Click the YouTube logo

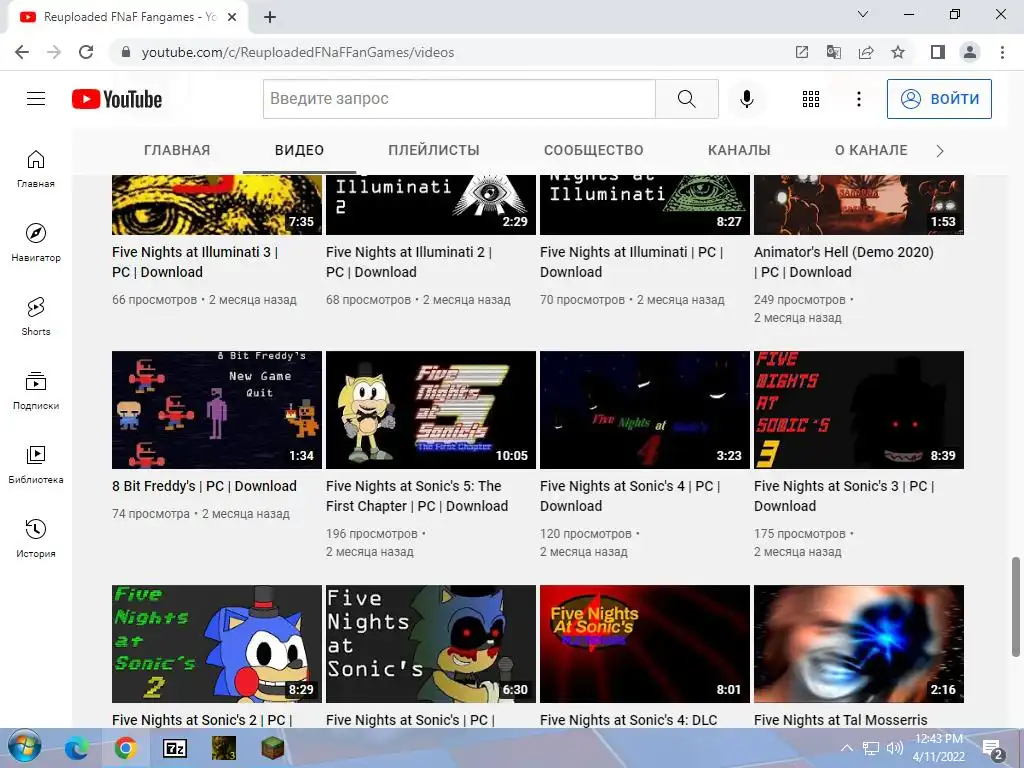tap(117, 99)
